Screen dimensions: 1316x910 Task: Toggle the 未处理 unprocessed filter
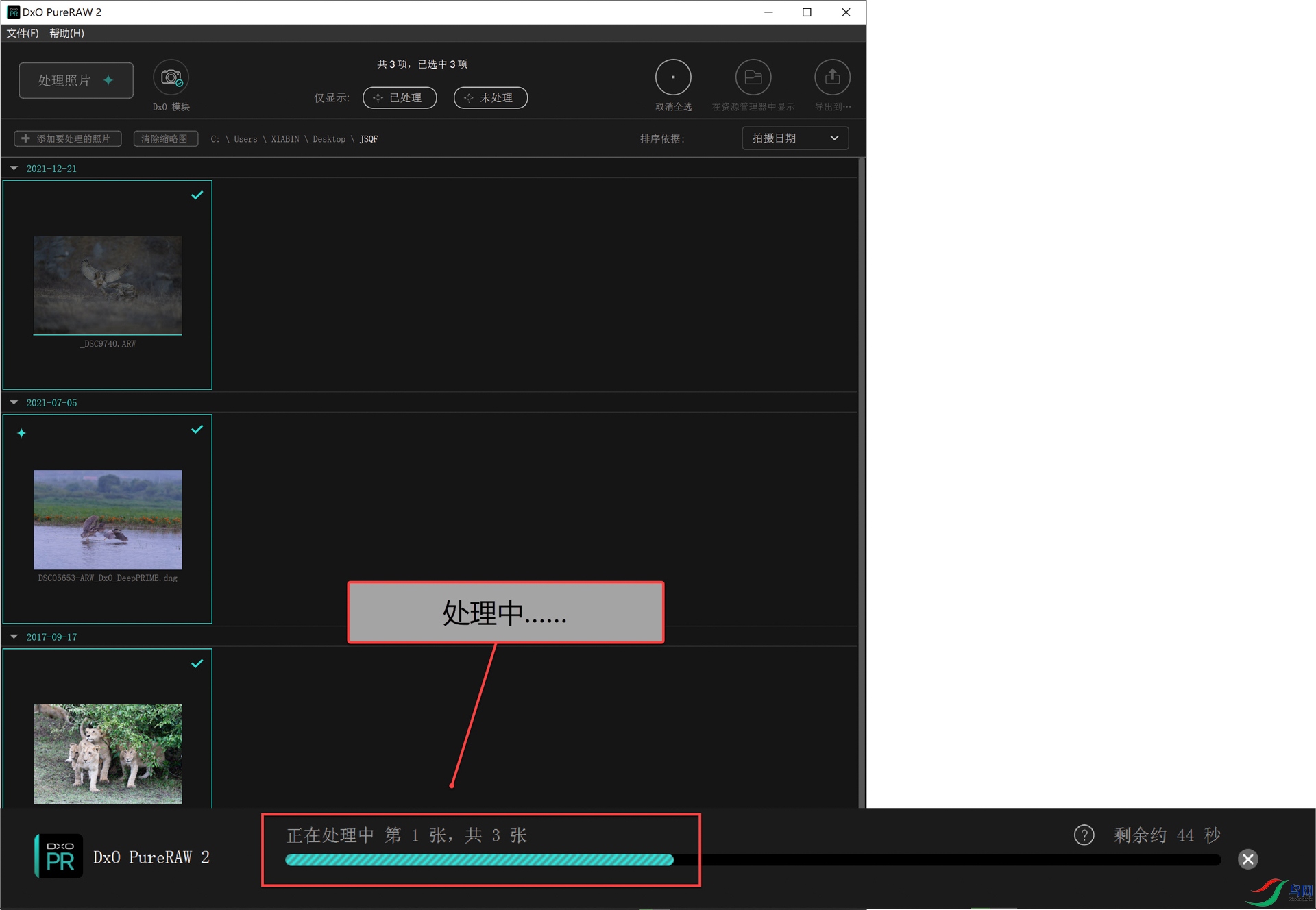490,98
